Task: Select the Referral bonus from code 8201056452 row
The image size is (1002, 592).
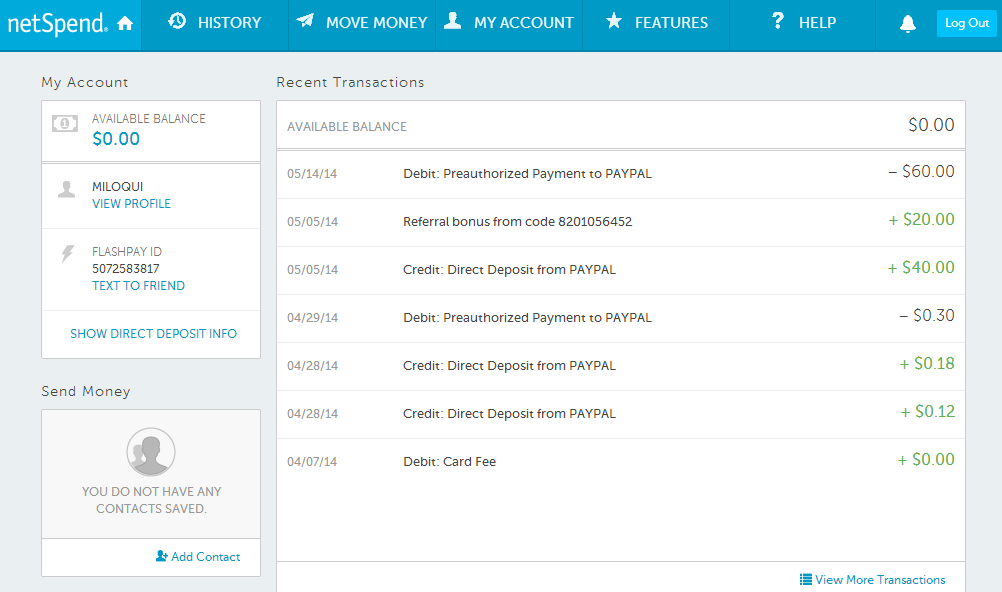Action: tap(620, 222)
